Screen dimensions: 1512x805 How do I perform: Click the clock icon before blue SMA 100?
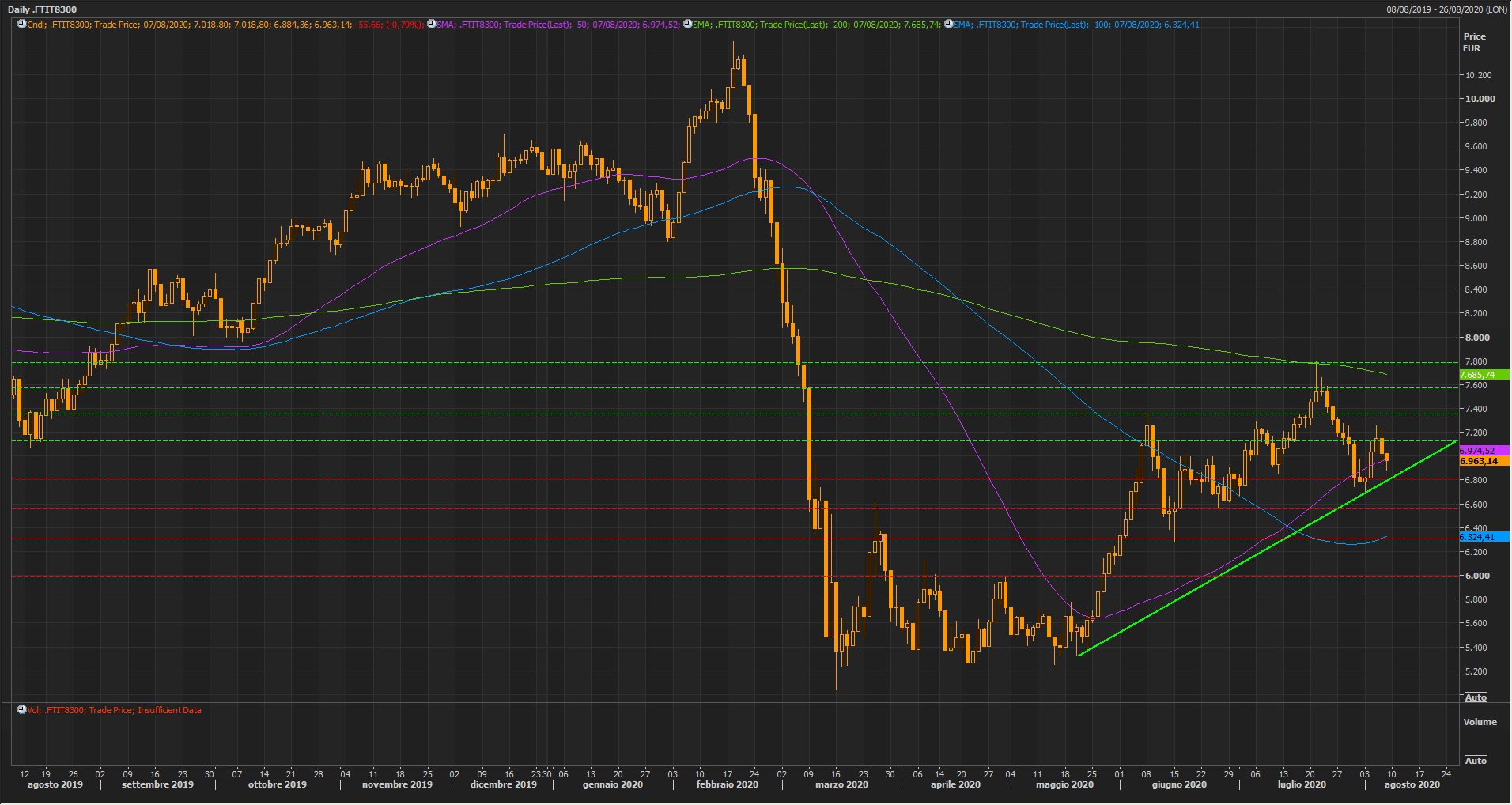coord(948,25)
